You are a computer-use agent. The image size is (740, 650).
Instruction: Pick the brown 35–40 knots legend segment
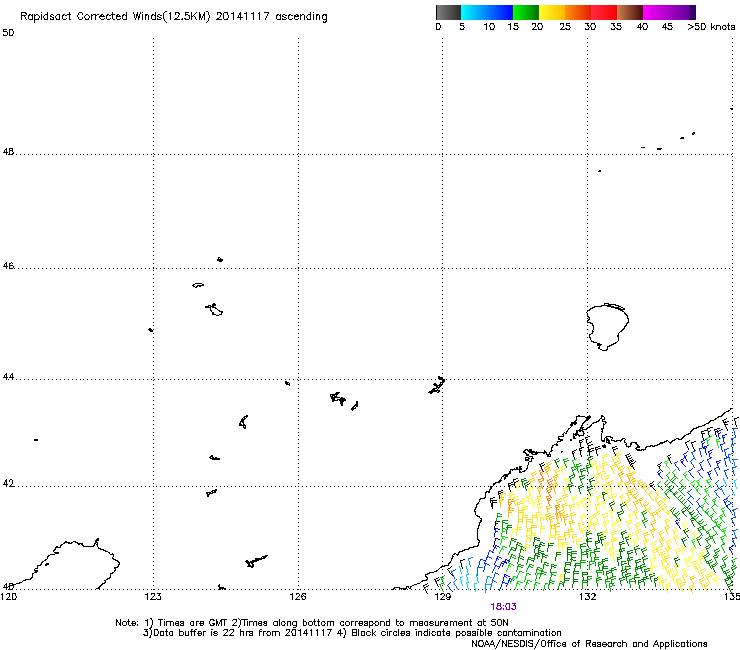[630, 12]
